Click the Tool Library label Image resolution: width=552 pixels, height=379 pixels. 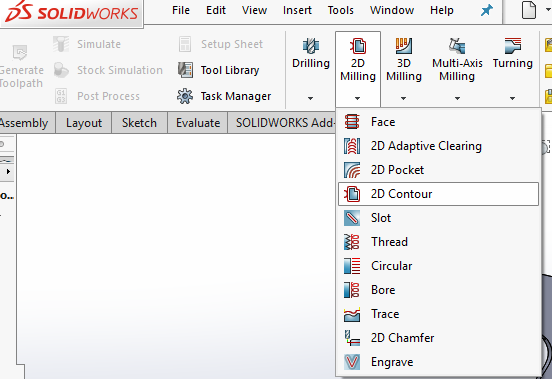[x=230, y=70]
